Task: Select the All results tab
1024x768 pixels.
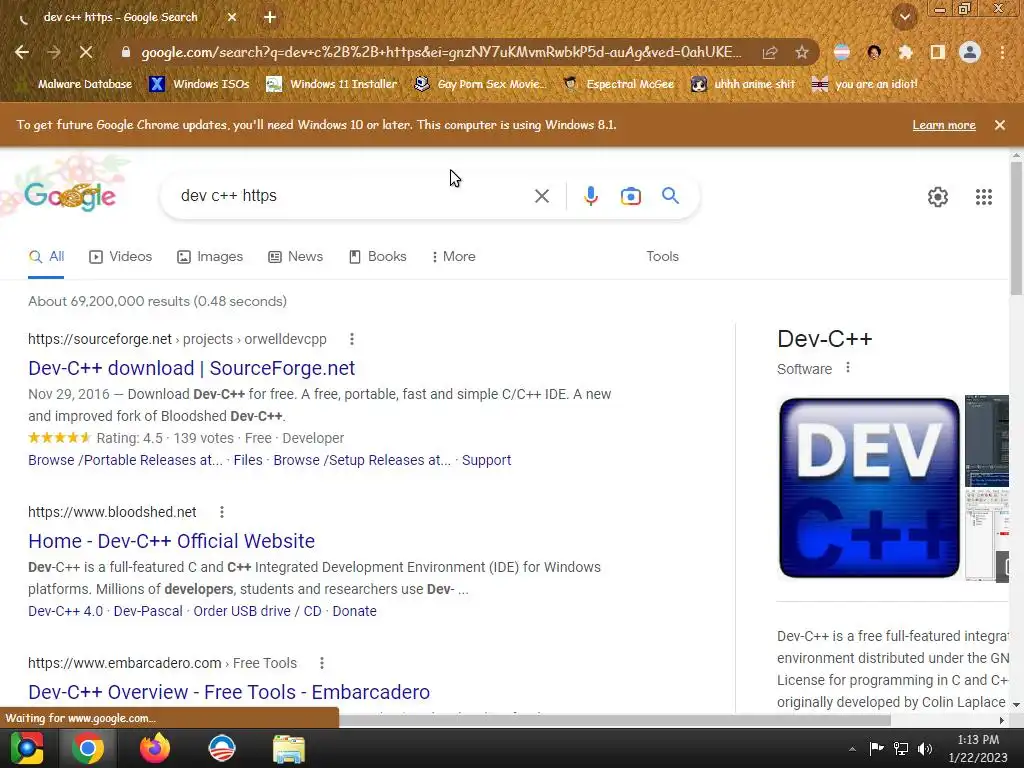Action: tap(46, 257)
